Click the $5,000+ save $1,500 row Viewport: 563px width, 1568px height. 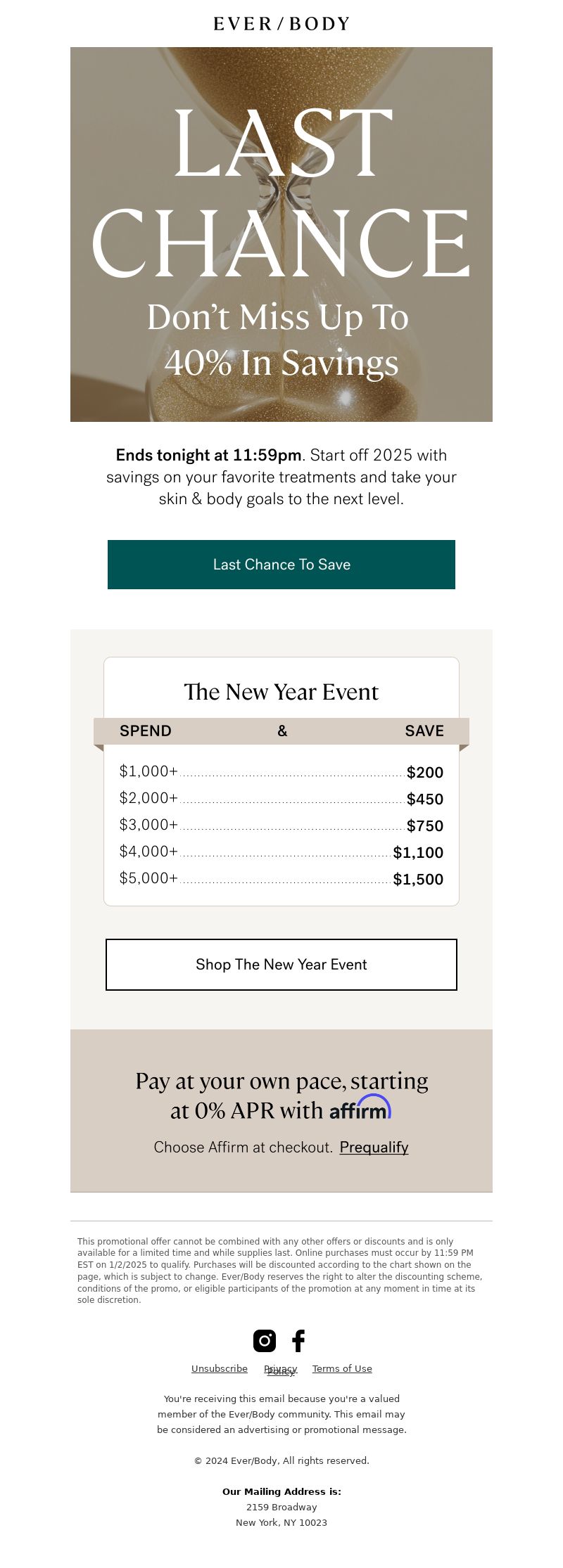281,879
